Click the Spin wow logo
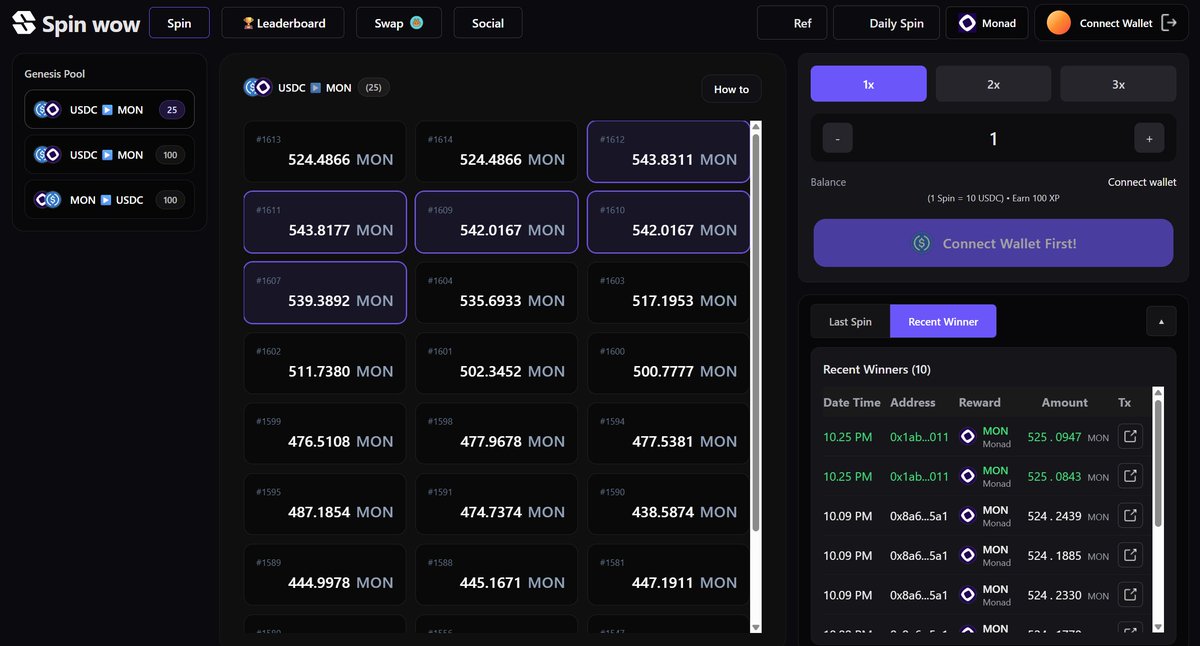Screen dimensions: 1200x646 [76, 23]
